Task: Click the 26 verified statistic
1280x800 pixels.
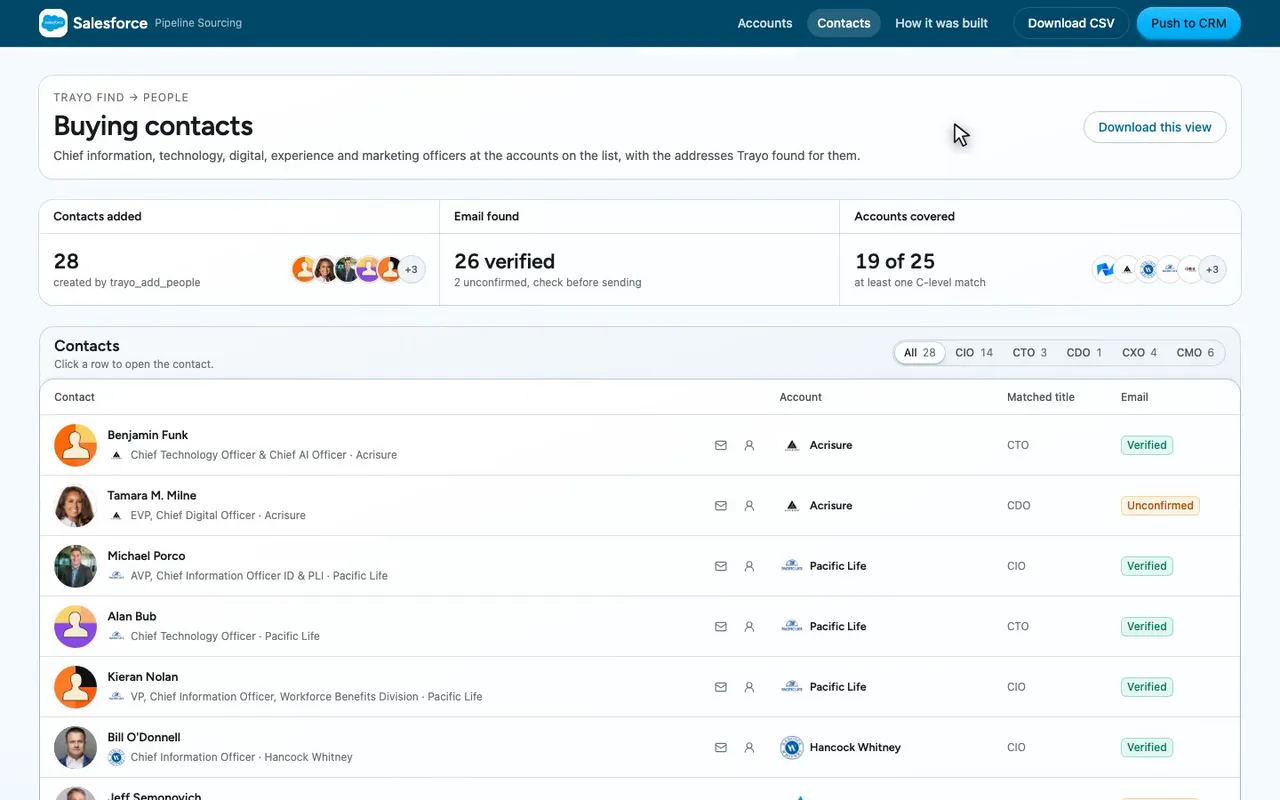Action: tap(505, 261)
